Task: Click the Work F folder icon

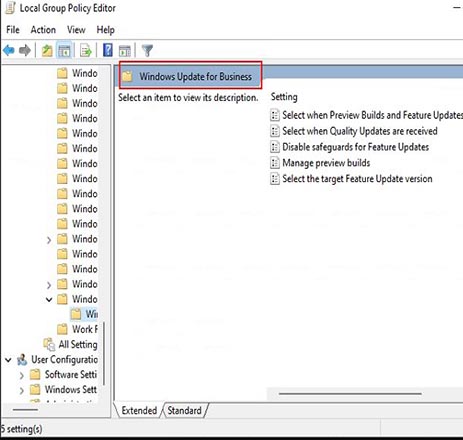Action: click(x=62, y=329)
